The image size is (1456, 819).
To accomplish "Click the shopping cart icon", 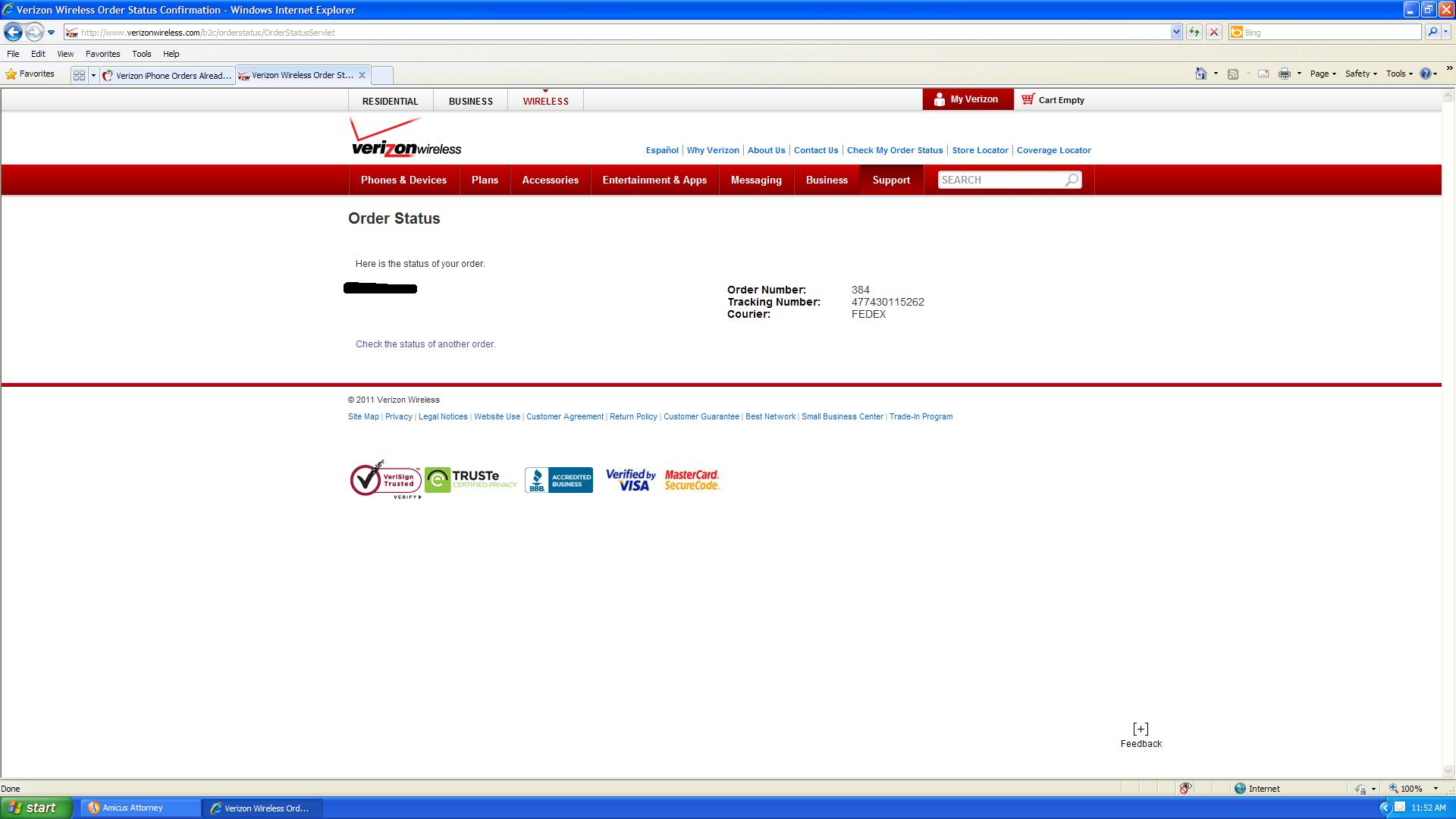I will tap(1028, 99).
